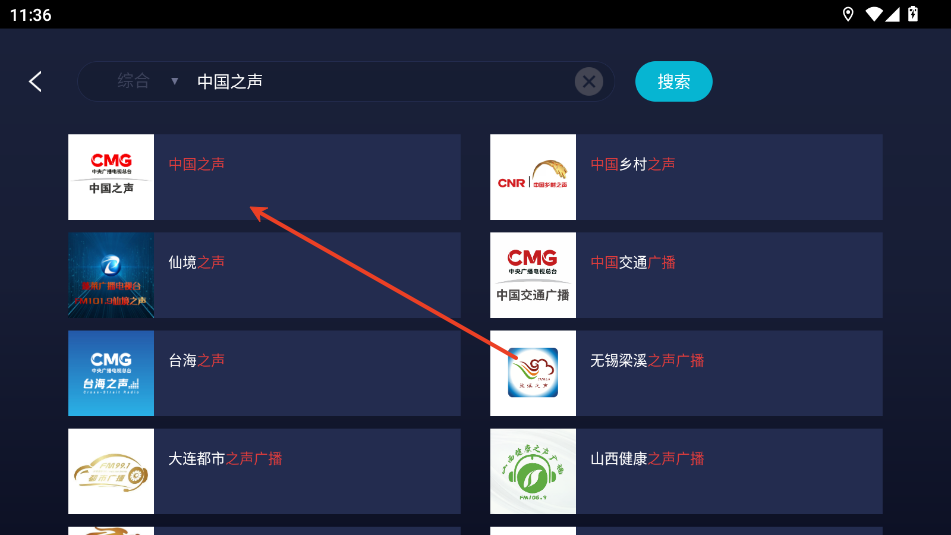The height and width of the screenshot is (535, 951).
Task: Select the 中国之声 result title
Action: click(x=197, y=164)
